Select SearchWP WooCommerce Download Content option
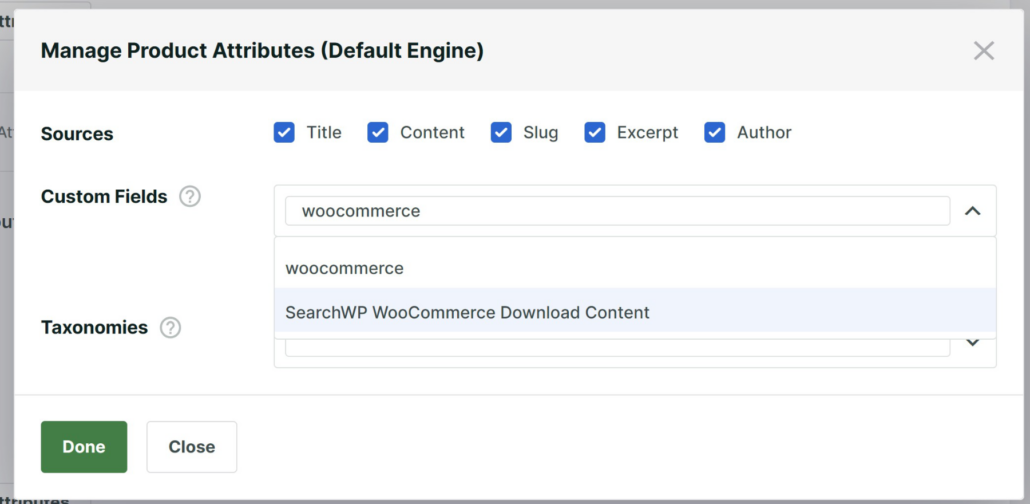1030x504 pixels. click(x=635, y=312)
